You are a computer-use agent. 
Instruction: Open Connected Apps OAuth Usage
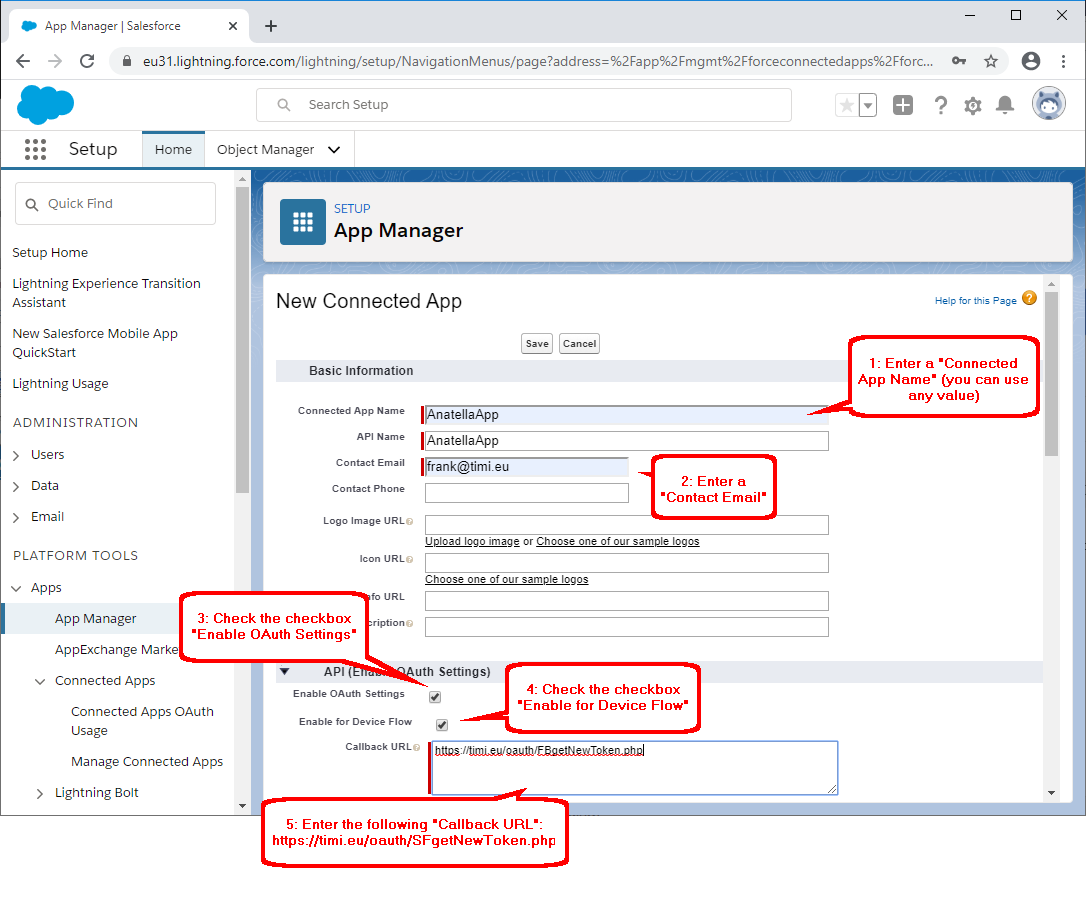[142, 721]
